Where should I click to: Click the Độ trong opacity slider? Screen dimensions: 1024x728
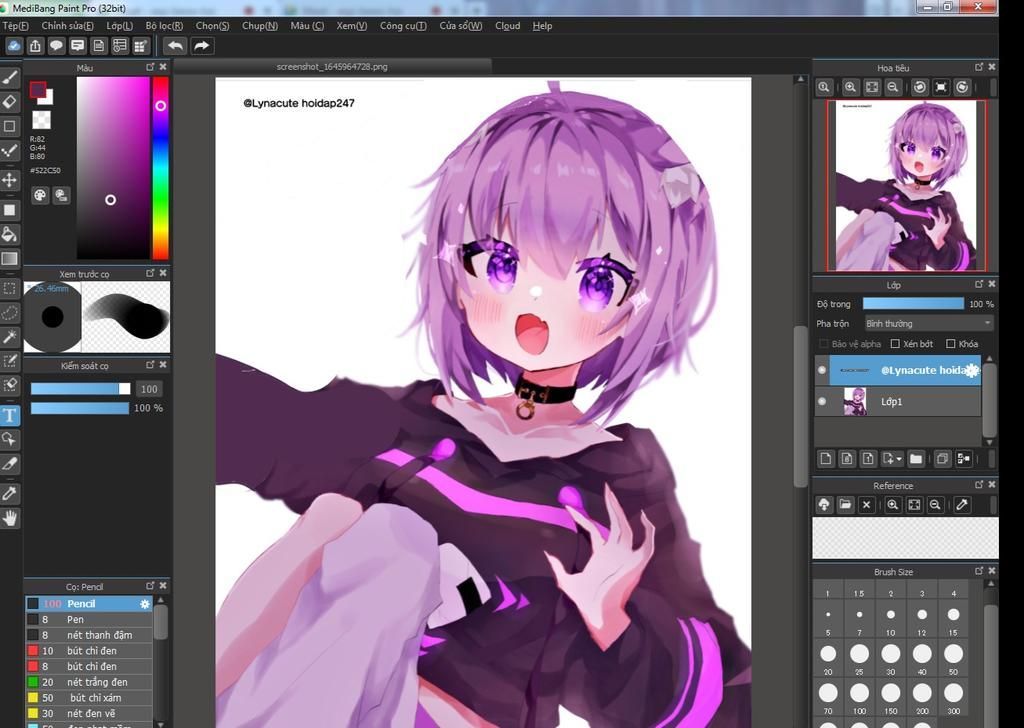(x=913, y=304)
